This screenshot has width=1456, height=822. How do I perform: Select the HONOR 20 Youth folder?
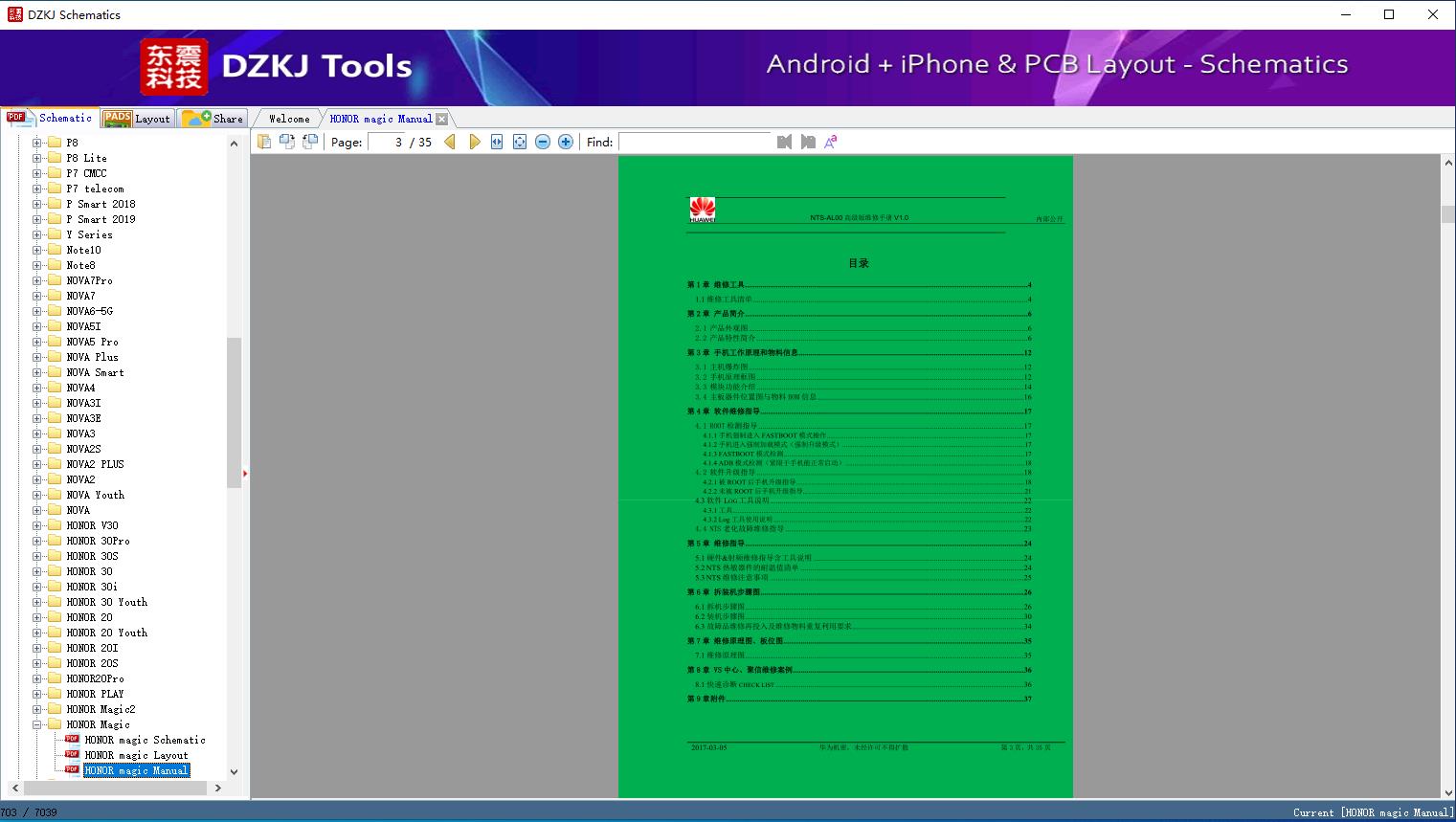pyautogui.click(x=106, y=633)
